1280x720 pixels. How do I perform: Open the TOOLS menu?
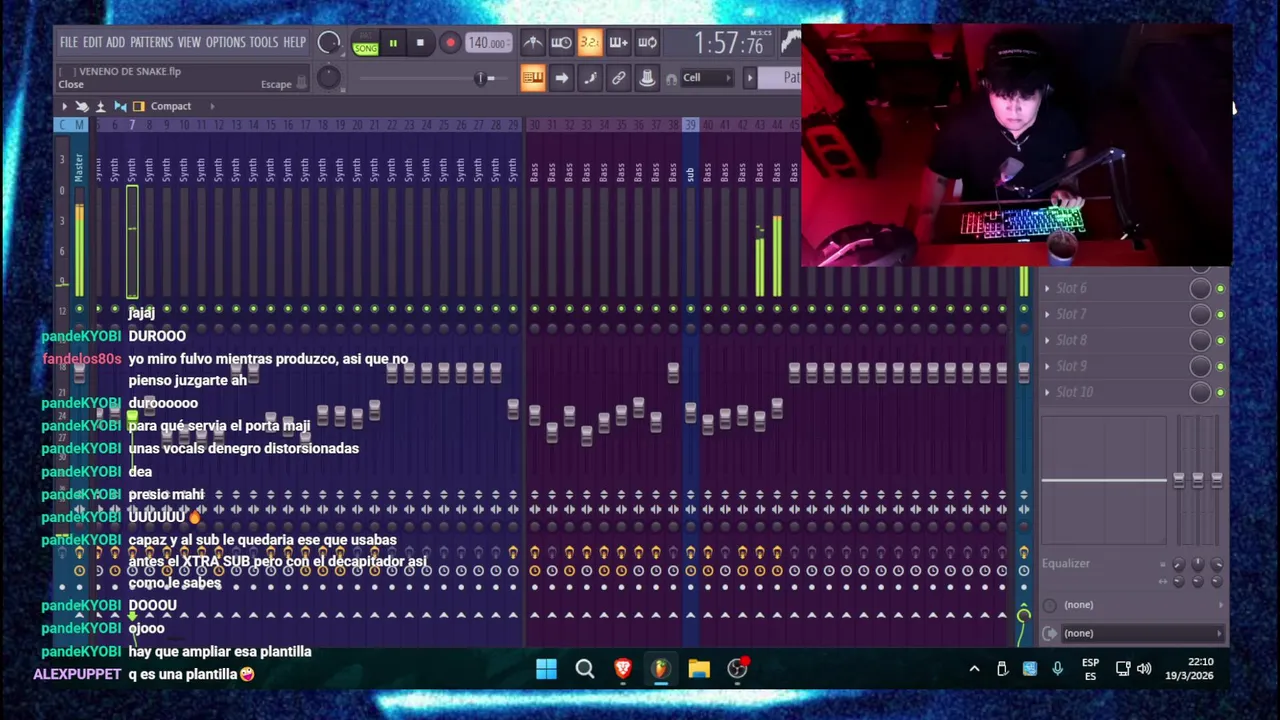[x=264, y=43]
